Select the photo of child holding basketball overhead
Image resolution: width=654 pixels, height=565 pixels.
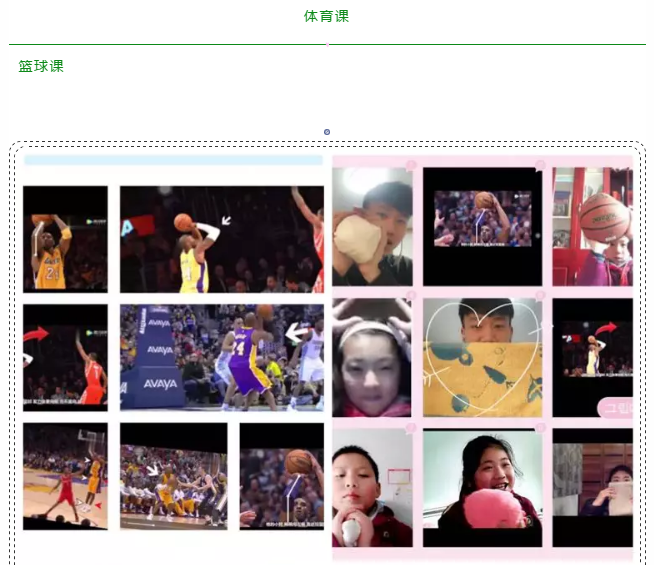[592, 226]
